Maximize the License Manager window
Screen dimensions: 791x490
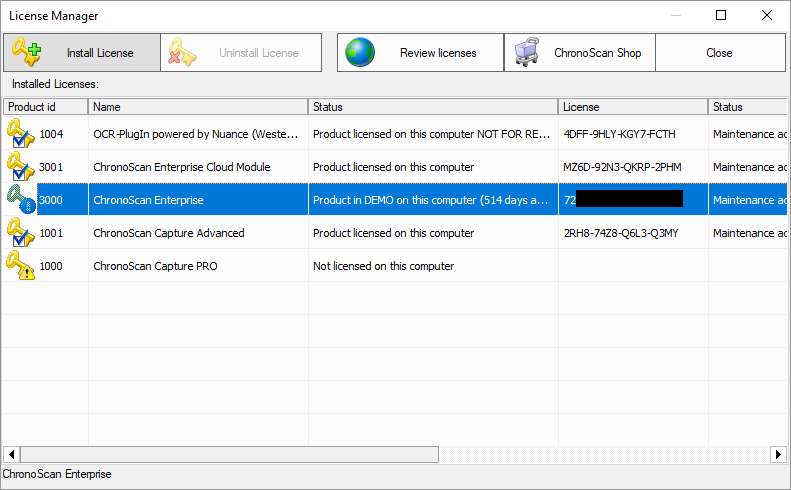point(721,15)
